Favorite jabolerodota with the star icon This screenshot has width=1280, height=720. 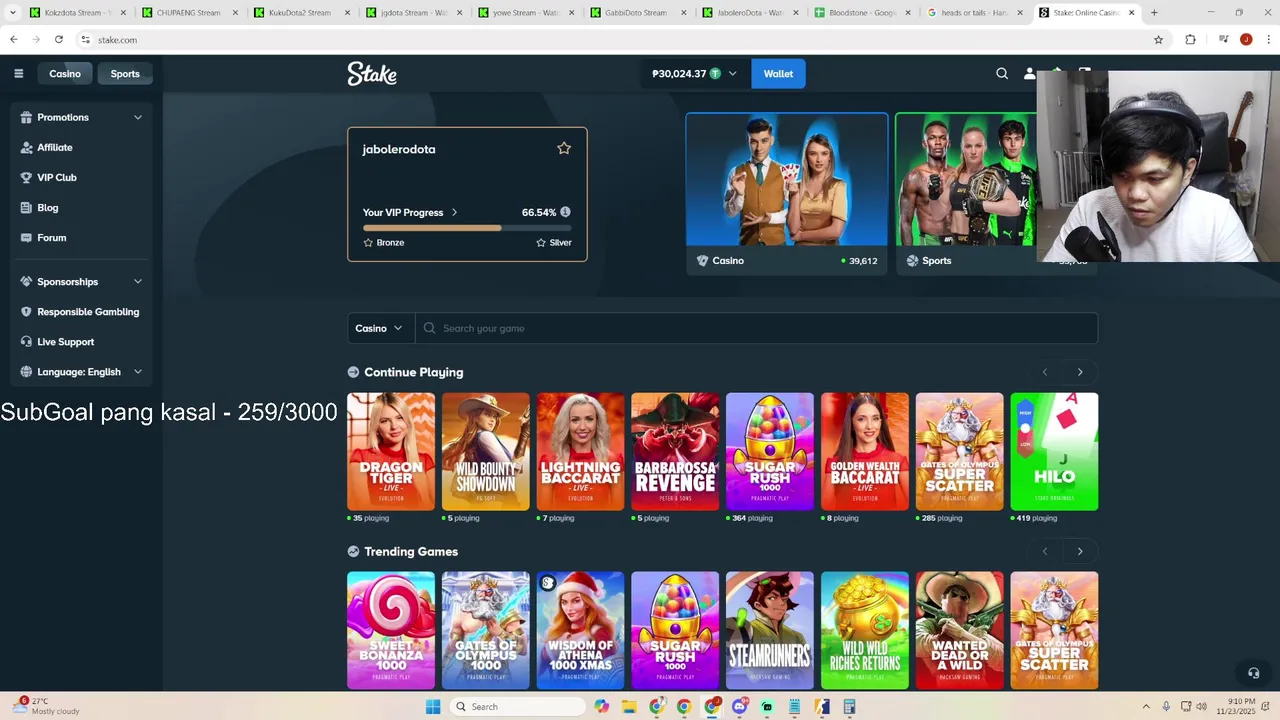pyautogui.click(x=564, y=148)
